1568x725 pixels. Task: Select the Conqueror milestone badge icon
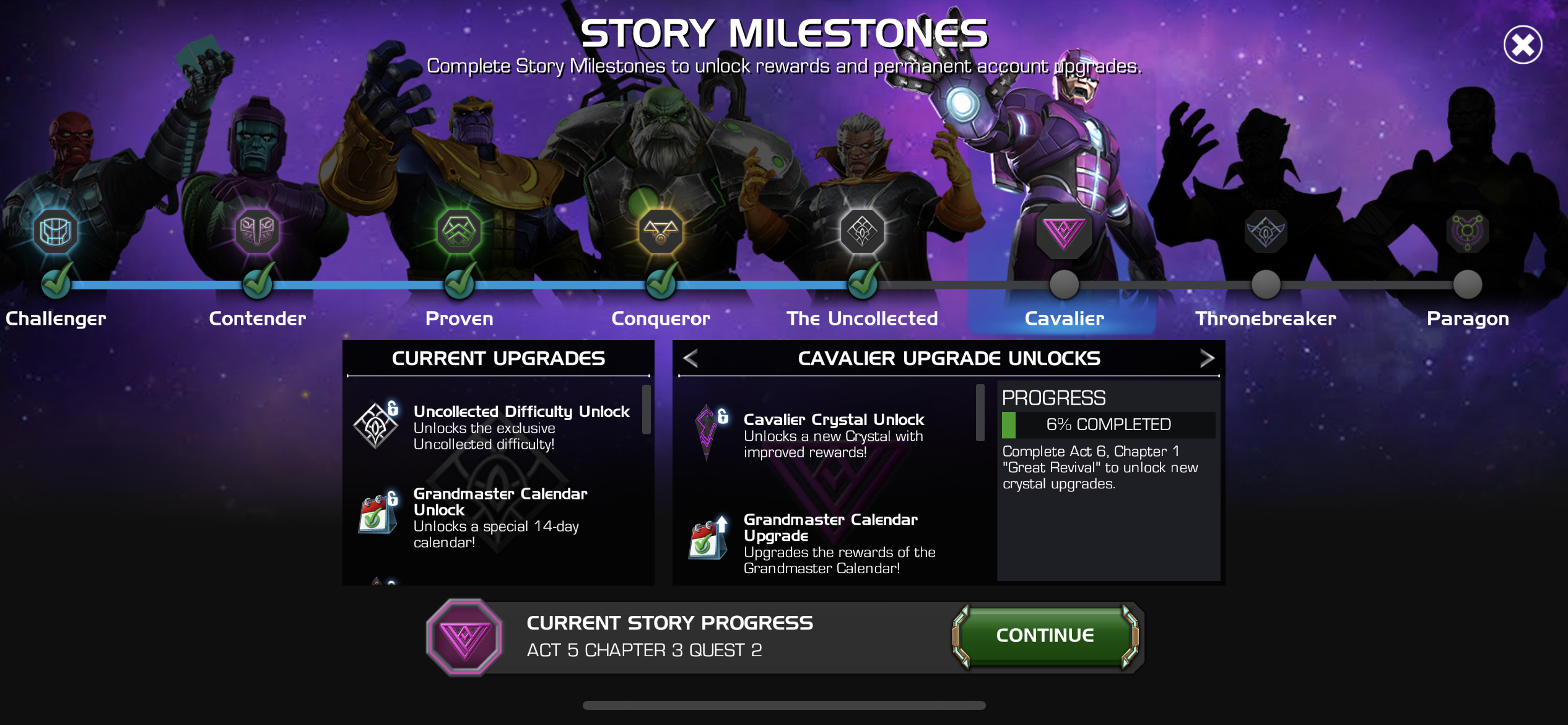661,232
